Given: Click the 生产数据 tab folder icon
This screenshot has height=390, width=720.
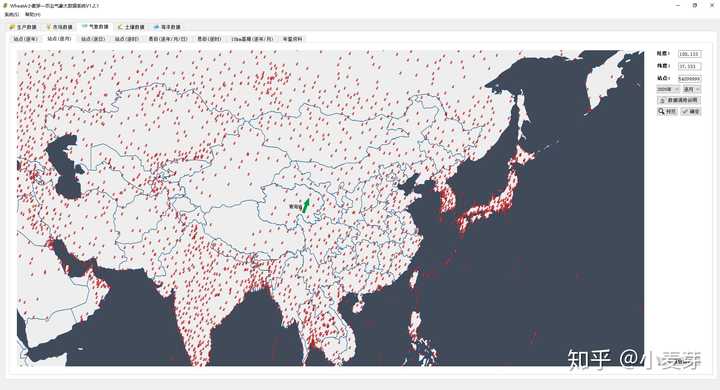Looking at the screenshot, I should click(x=12, y=27).
